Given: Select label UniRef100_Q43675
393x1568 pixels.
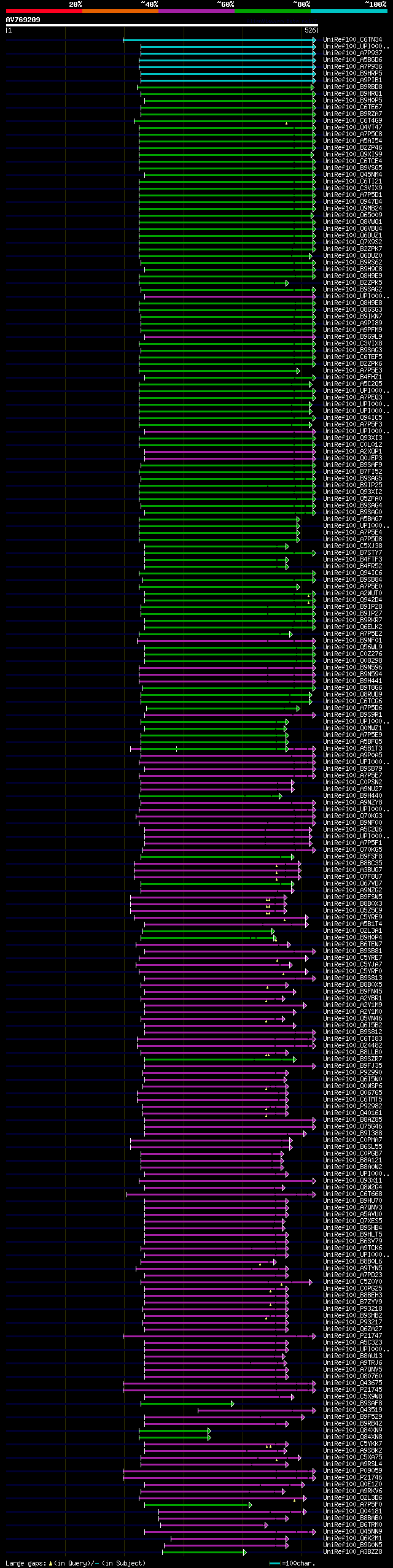Looking at the screenshot, I should 352,1383.
